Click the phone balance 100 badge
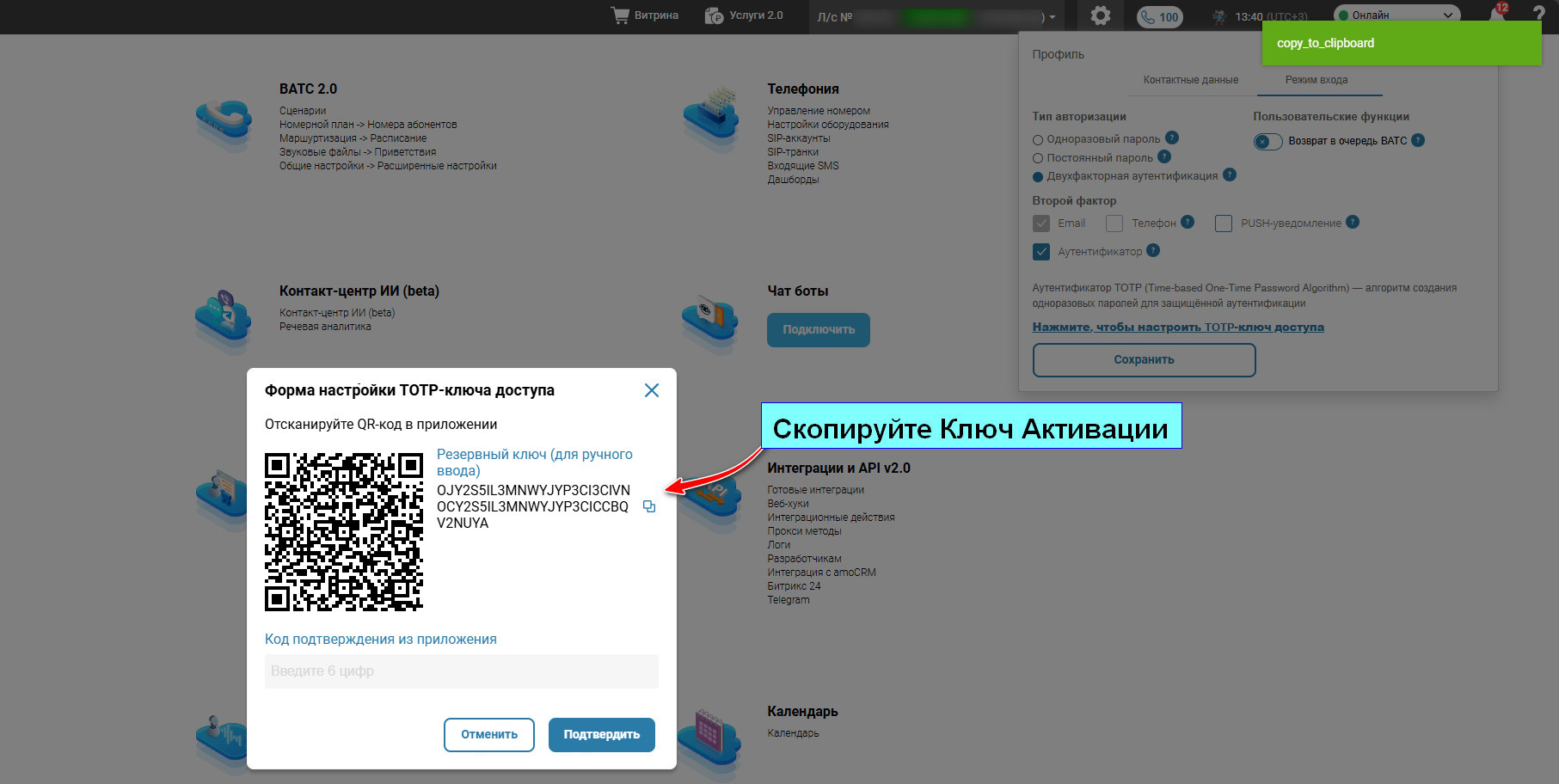Viewport: 1559px width, 784px height. pyautogui.click(x=1159, y=16)
